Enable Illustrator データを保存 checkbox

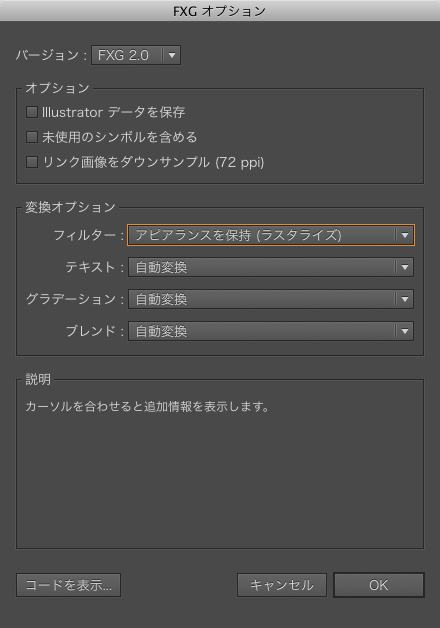(x=32, y=112)
